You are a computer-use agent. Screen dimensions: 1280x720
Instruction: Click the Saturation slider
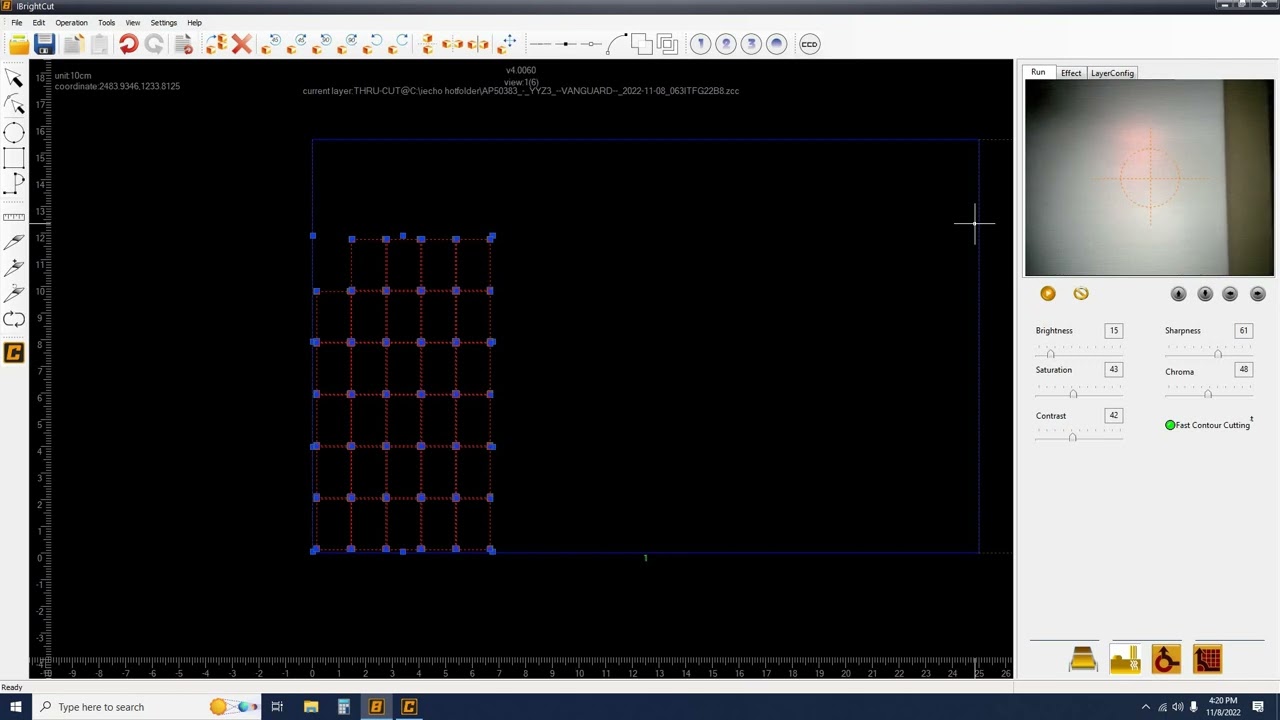(1078, 393)
